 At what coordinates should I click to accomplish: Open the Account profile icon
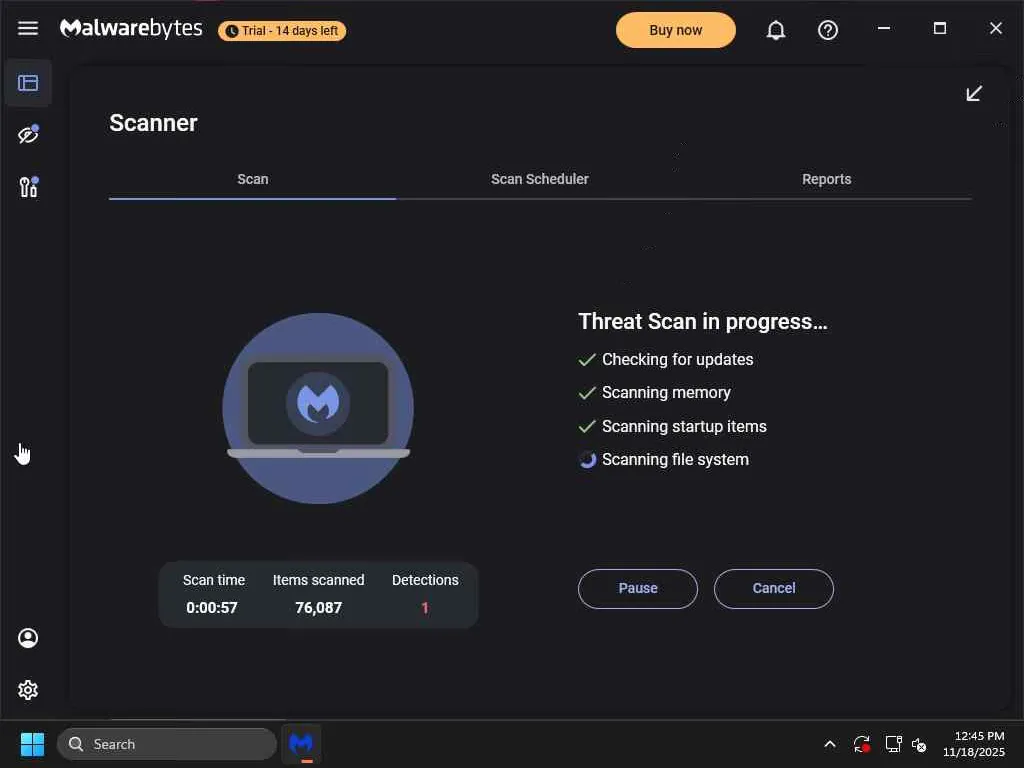pos(28,638)
